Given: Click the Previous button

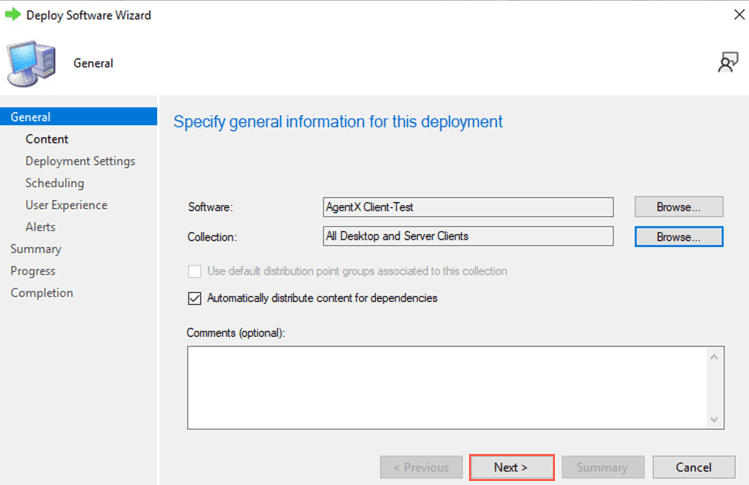Looking at the screenshot, I should [421, 467].
